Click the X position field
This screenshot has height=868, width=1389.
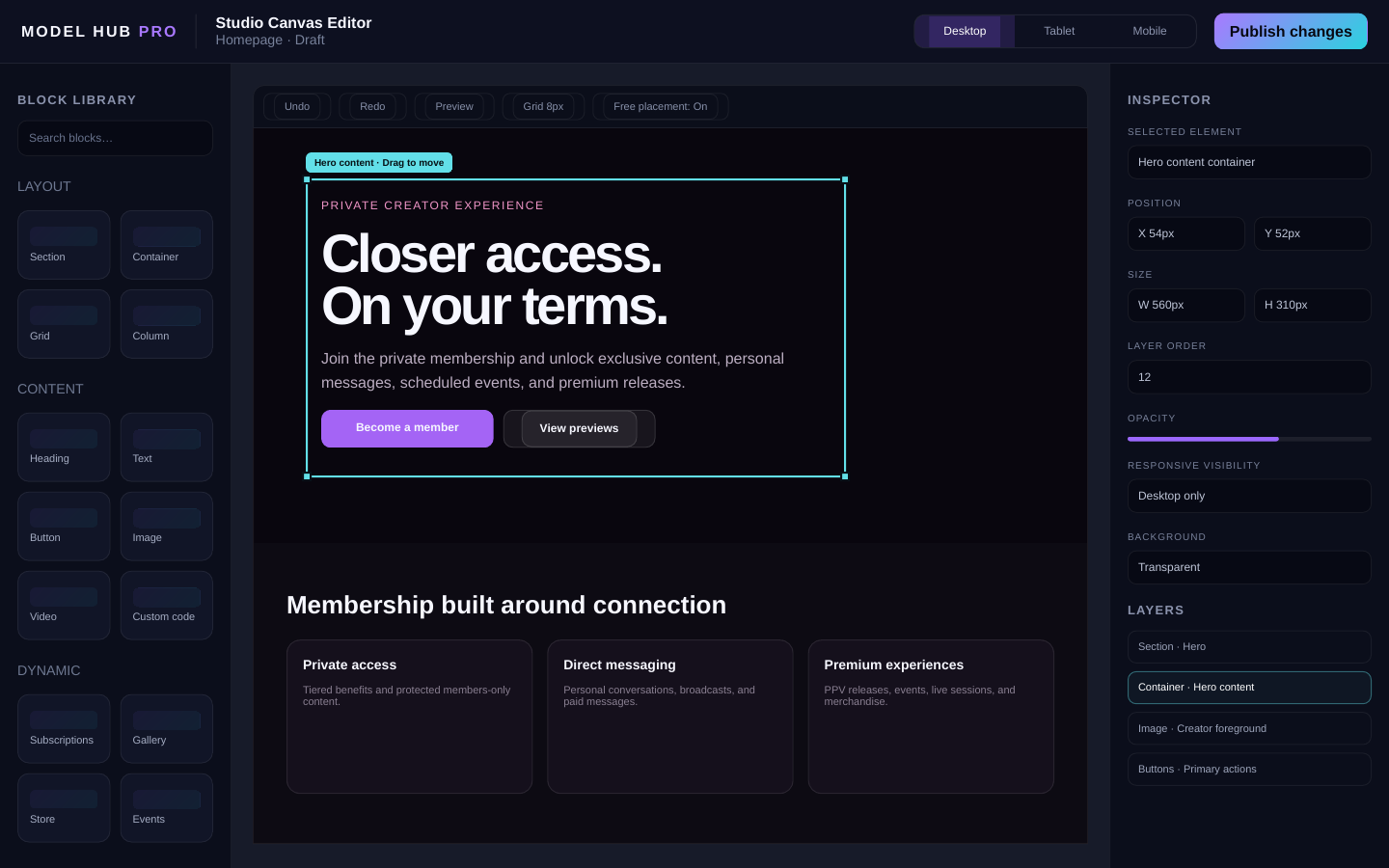pyautogui.click(x=1186, y=233)
